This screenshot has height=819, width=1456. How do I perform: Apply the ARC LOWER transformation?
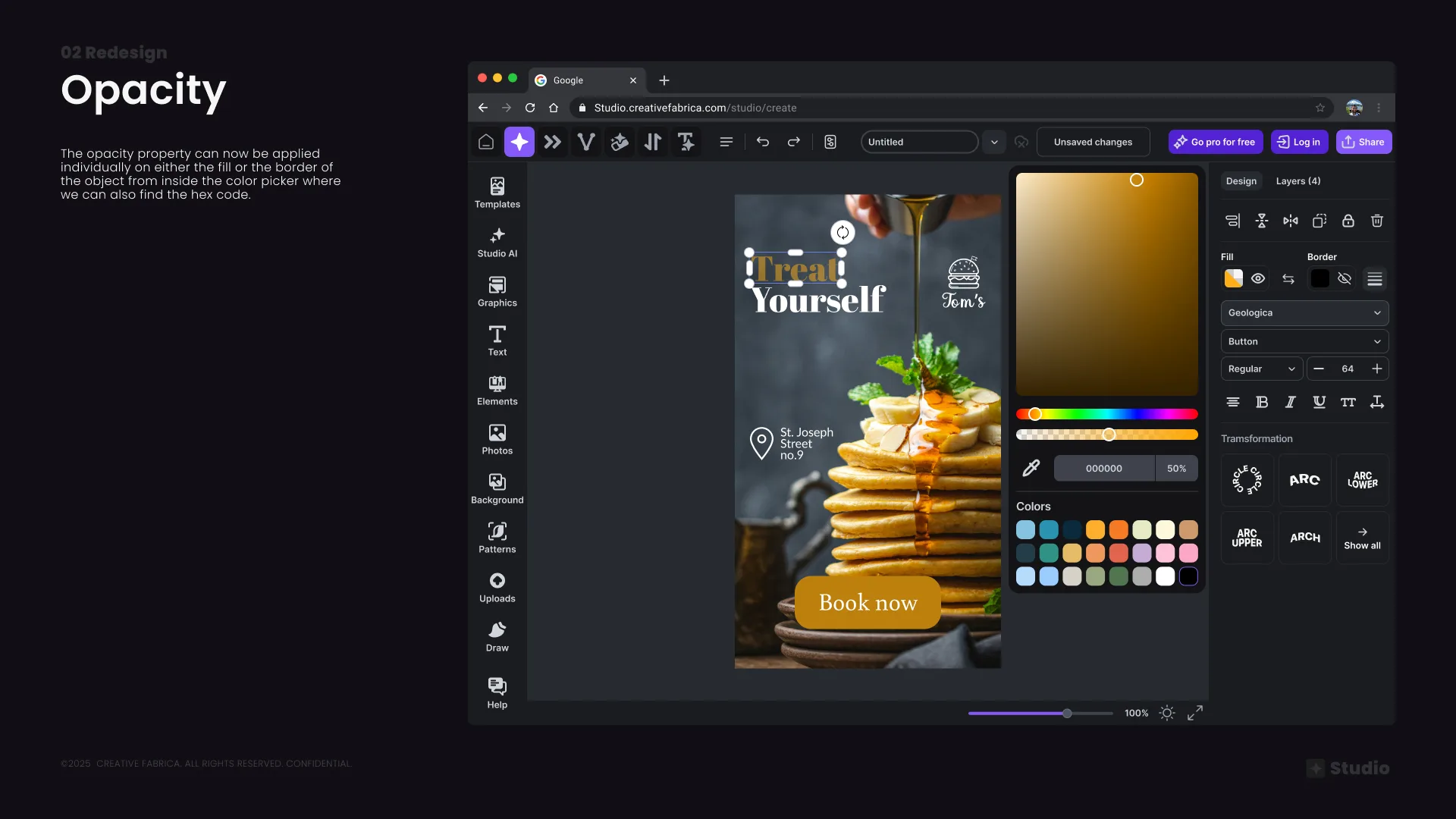point(1362,480)
